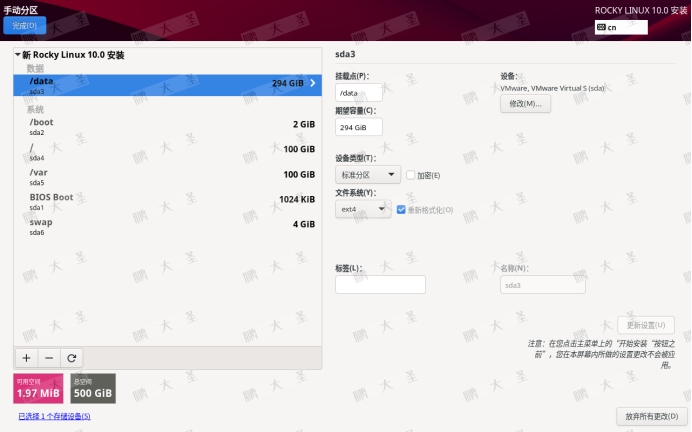692x432 pixels.
Task: Collapse the 新 Rocky Linux 10.0 安装 tree
Action: coord(18,55)
